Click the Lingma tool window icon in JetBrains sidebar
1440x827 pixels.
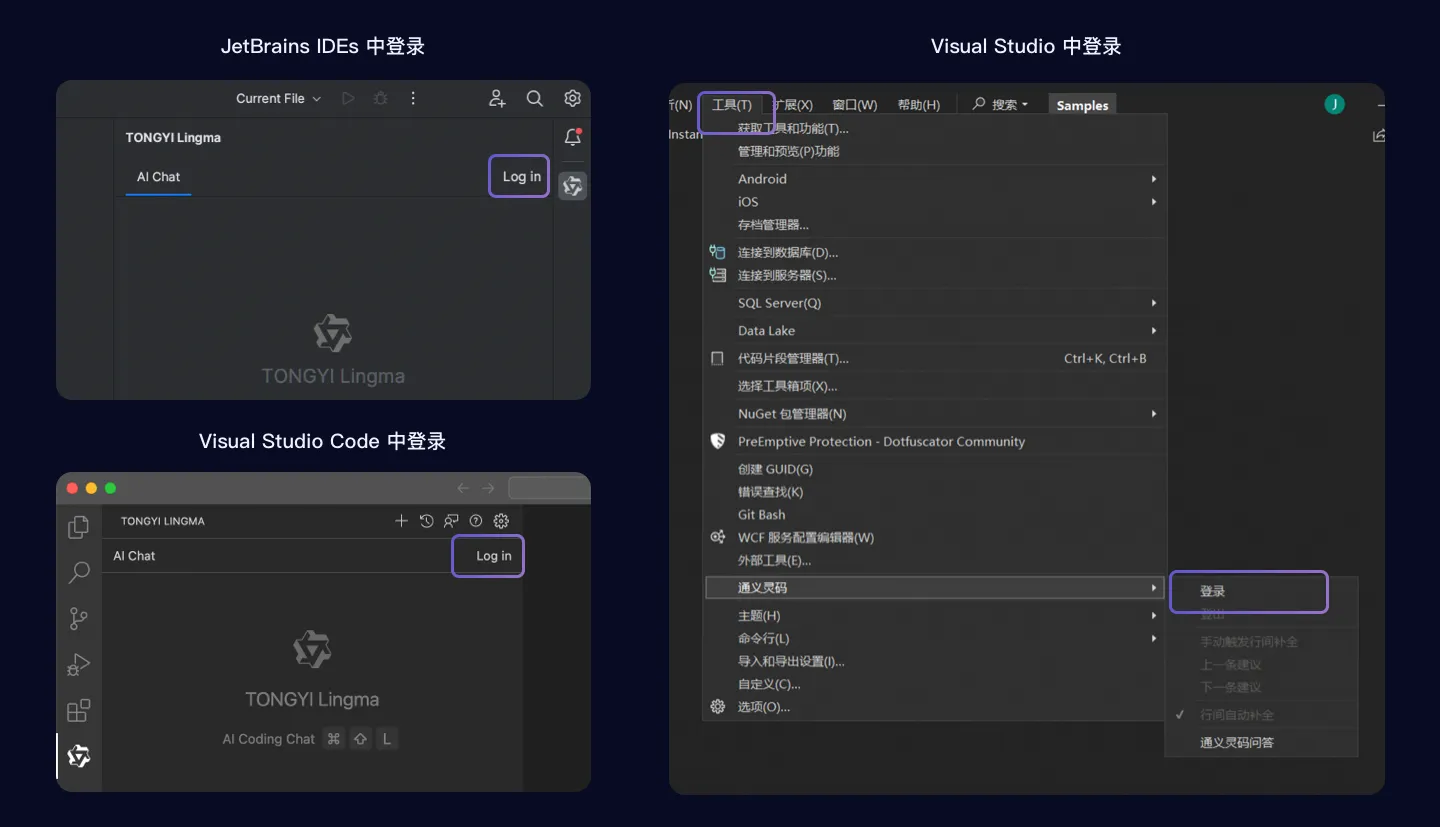point(572,186)
